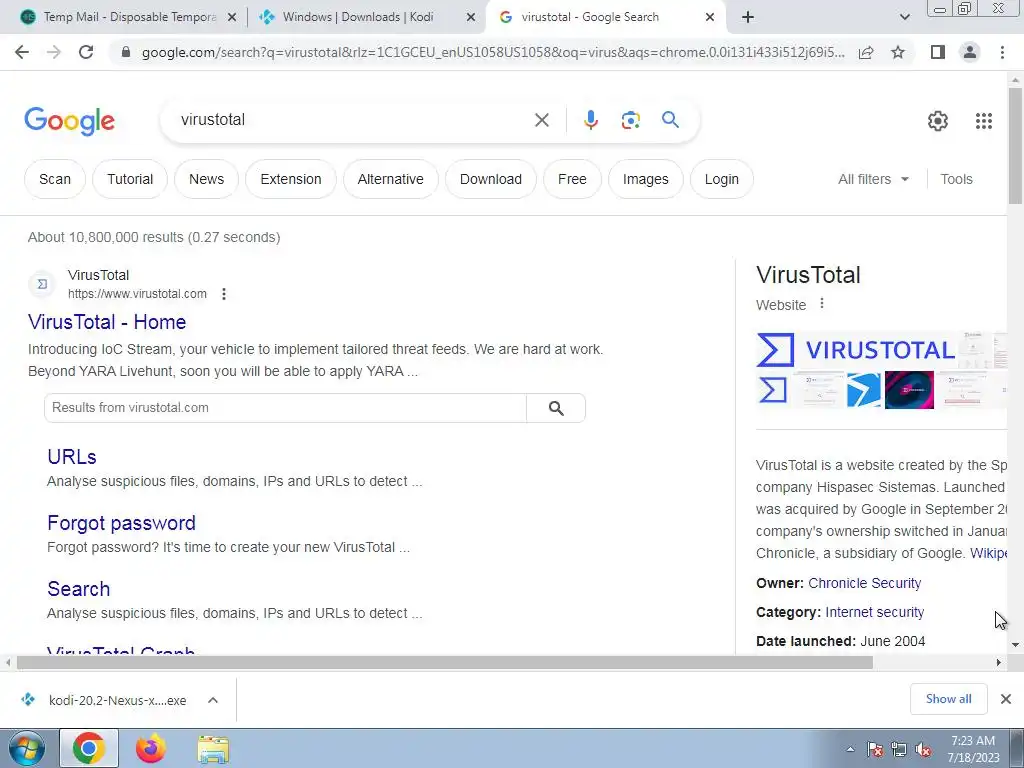Open Internet security category link
This screenshot has height=768, width=1024.
(x=874, y=612)
